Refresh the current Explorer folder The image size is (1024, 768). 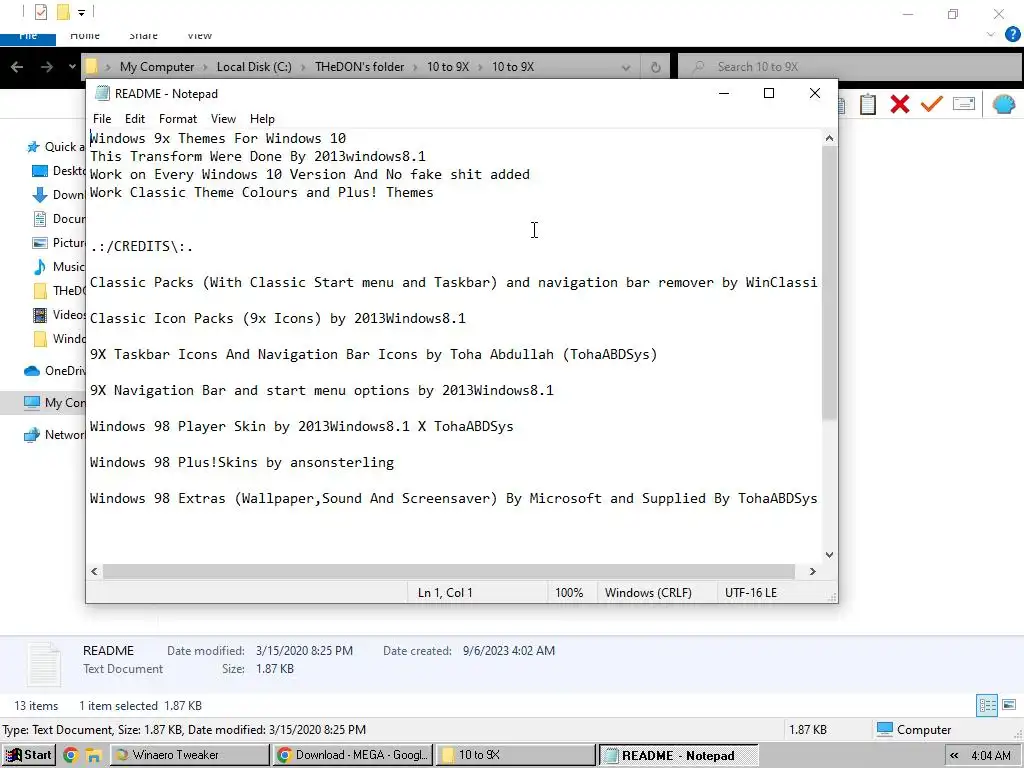click(655, 67)
